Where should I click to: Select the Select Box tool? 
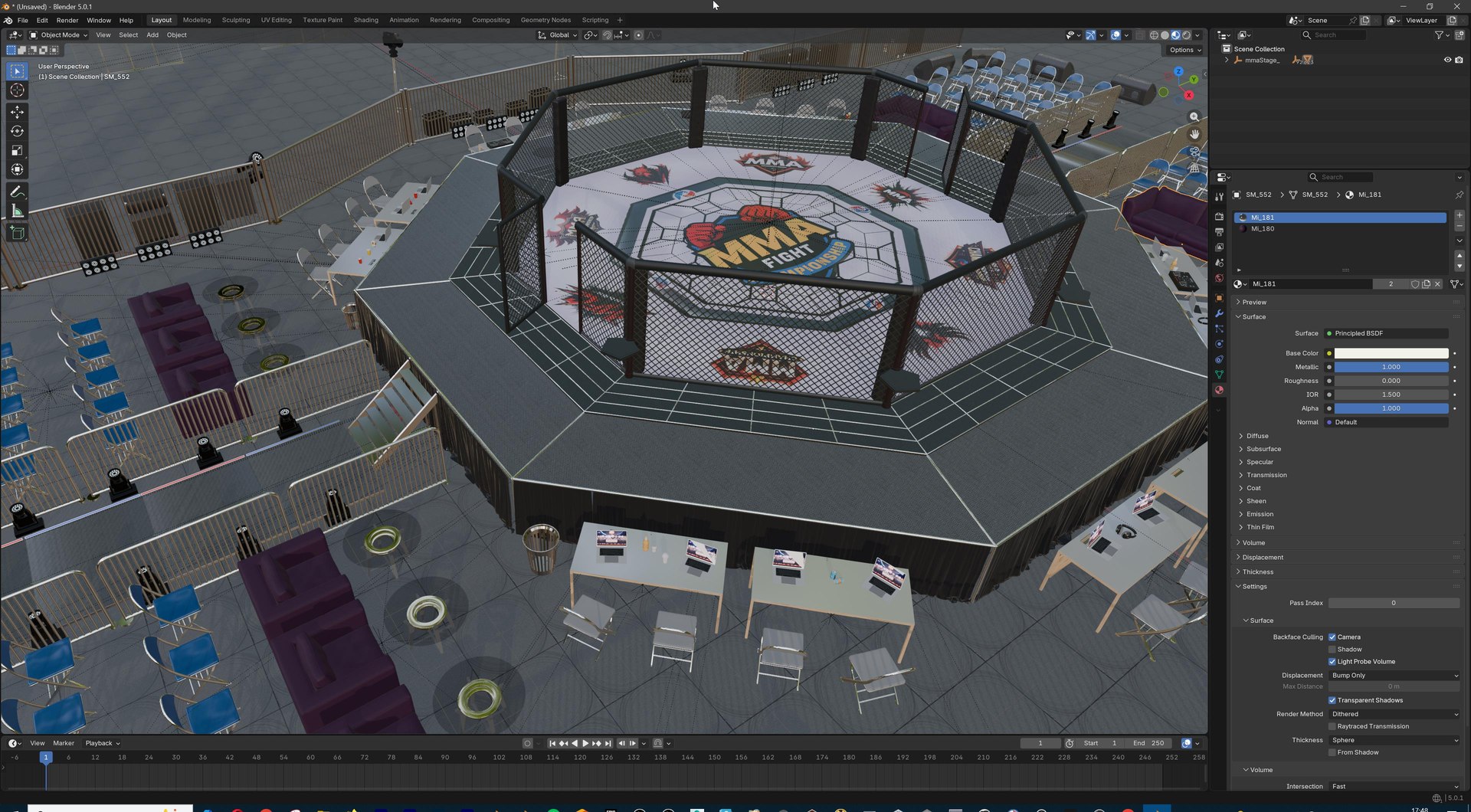tap(17, 70)
